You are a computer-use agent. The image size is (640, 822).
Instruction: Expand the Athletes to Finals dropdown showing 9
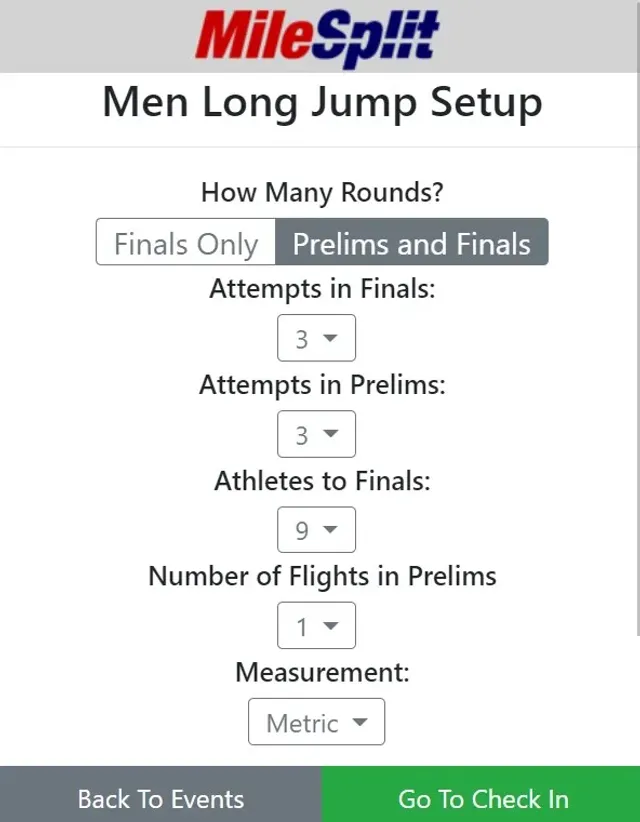(317, 530)
